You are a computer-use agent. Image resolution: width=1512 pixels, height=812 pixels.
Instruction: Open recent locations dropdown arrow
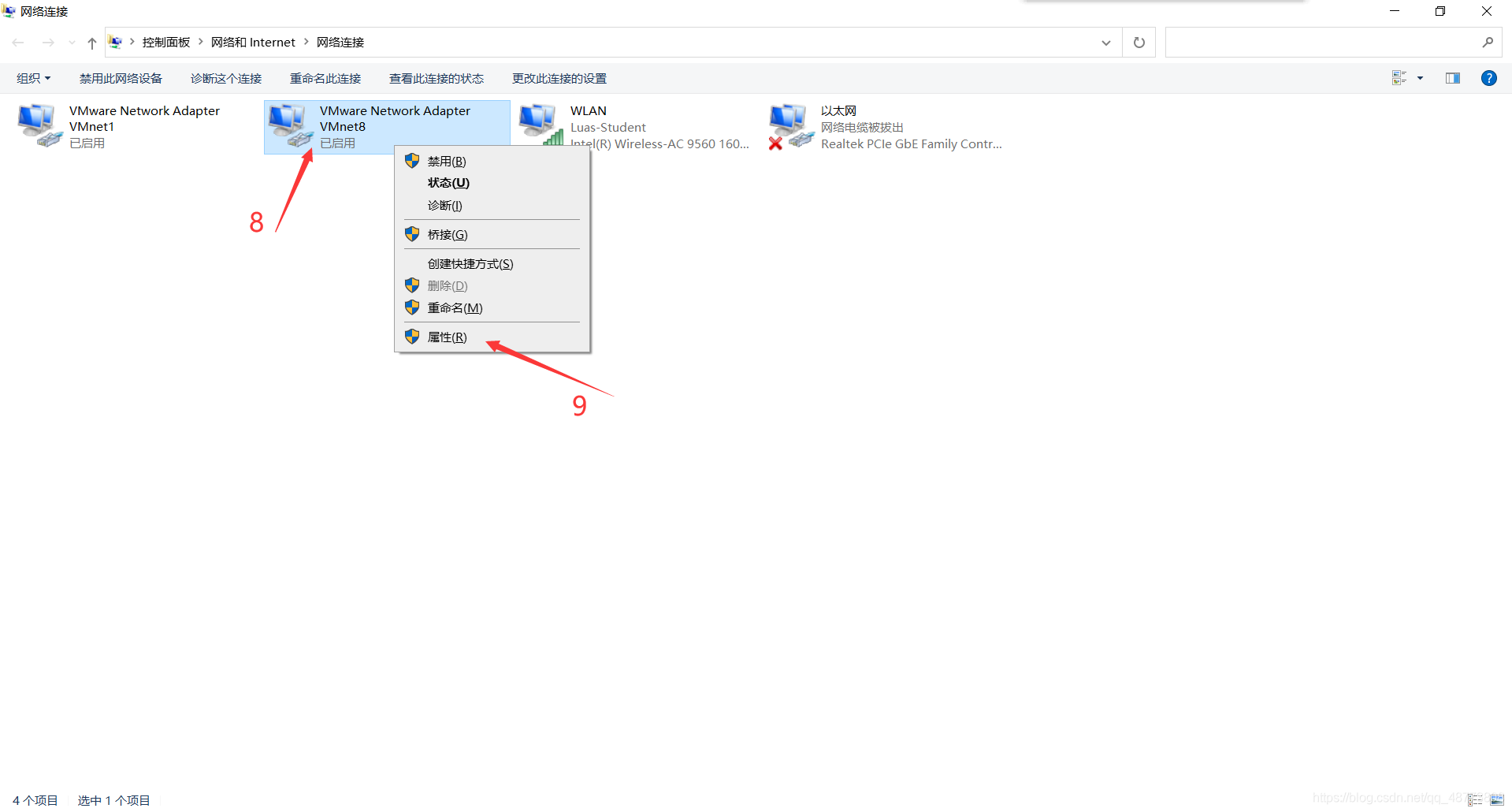pyautogui.click(x=72, y=43)
